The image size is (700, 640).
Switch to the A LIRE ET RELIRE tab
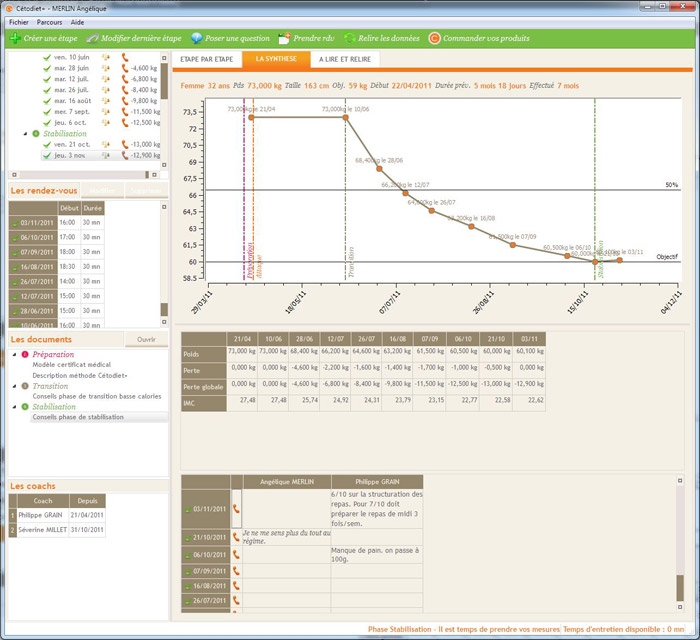(x=345, y=59)
